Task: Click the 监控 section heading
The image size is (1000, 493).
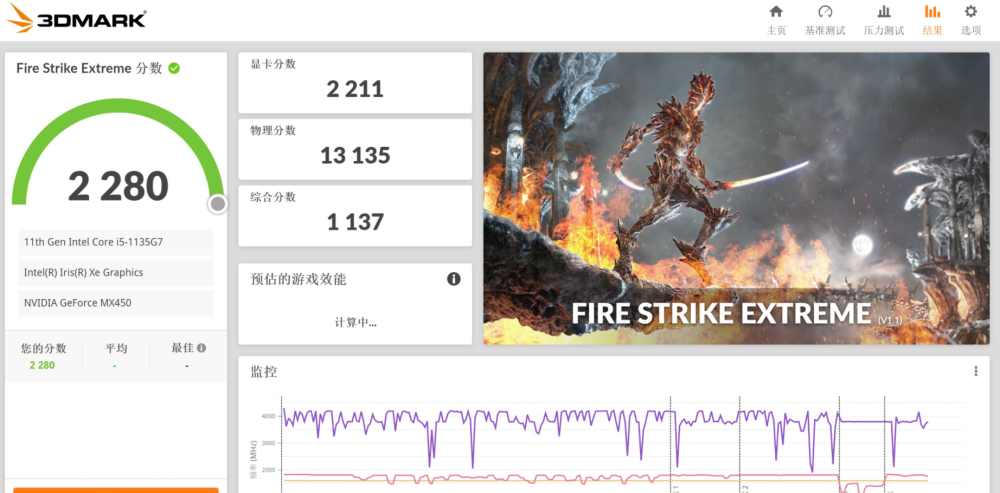Action: click(263, 371)
